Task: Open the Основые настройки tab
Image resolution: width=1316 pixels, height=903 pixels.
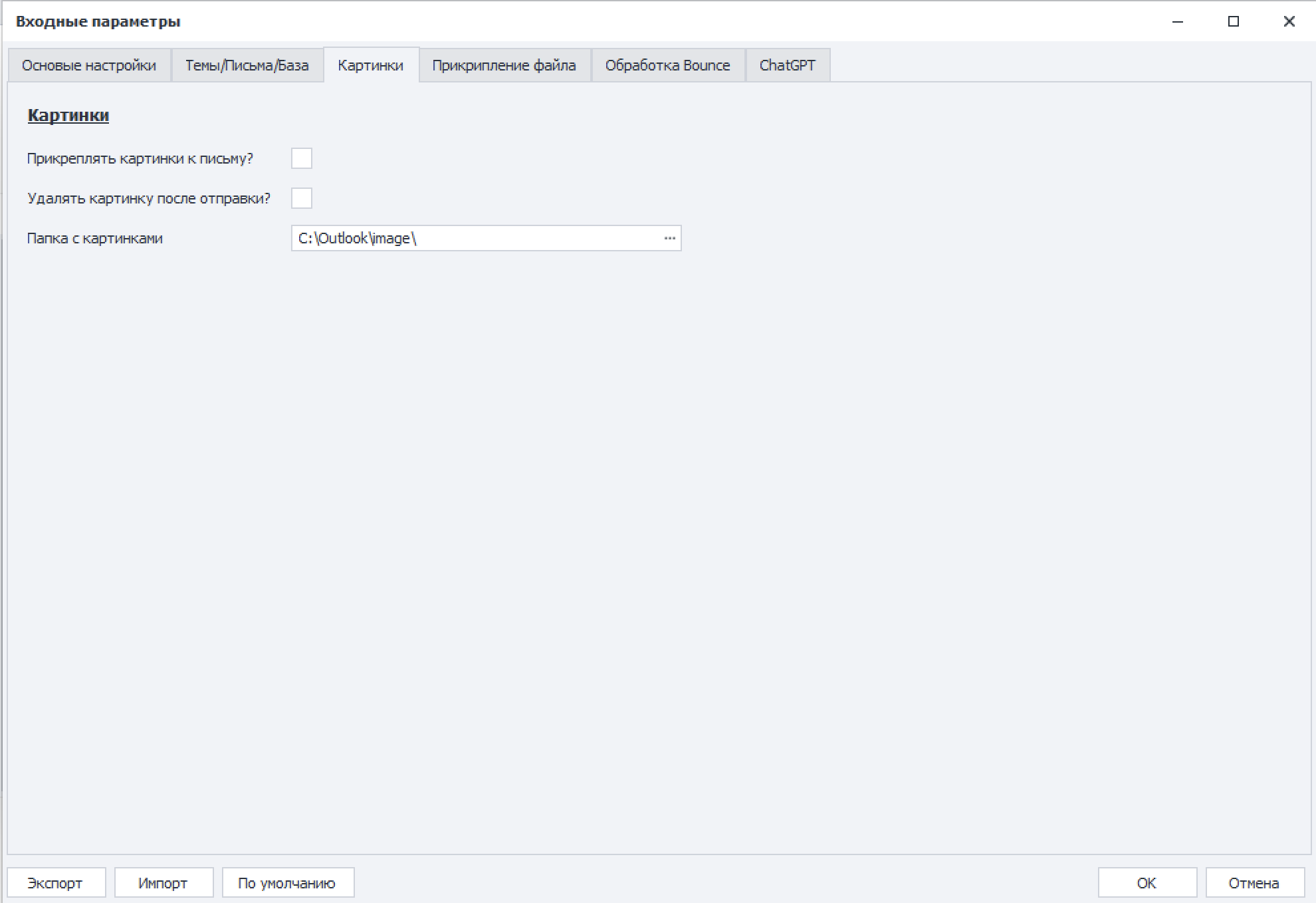Action: click(89, 65)
